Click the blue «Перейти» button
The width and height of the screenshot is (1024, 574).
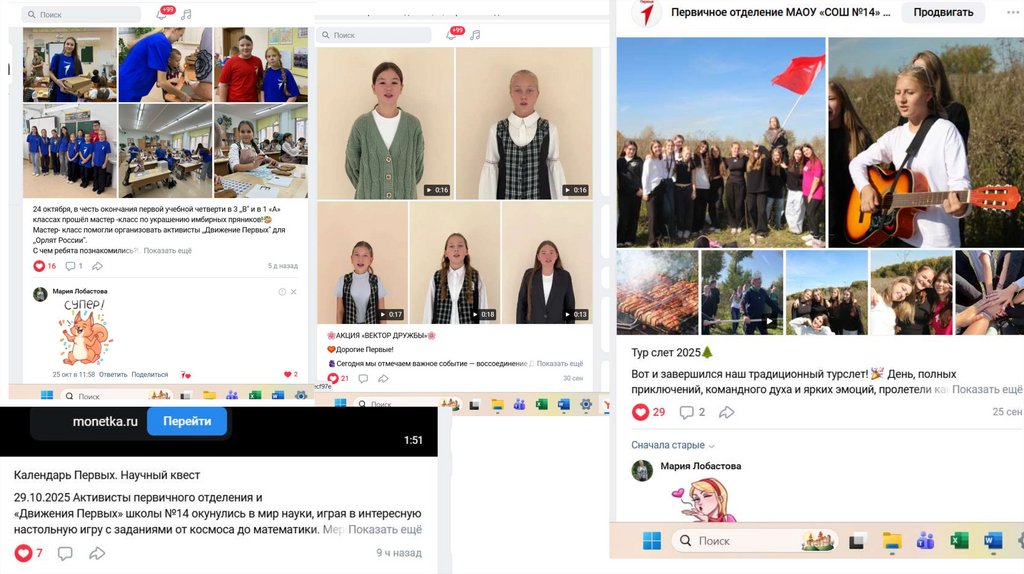tap(187, 421)
